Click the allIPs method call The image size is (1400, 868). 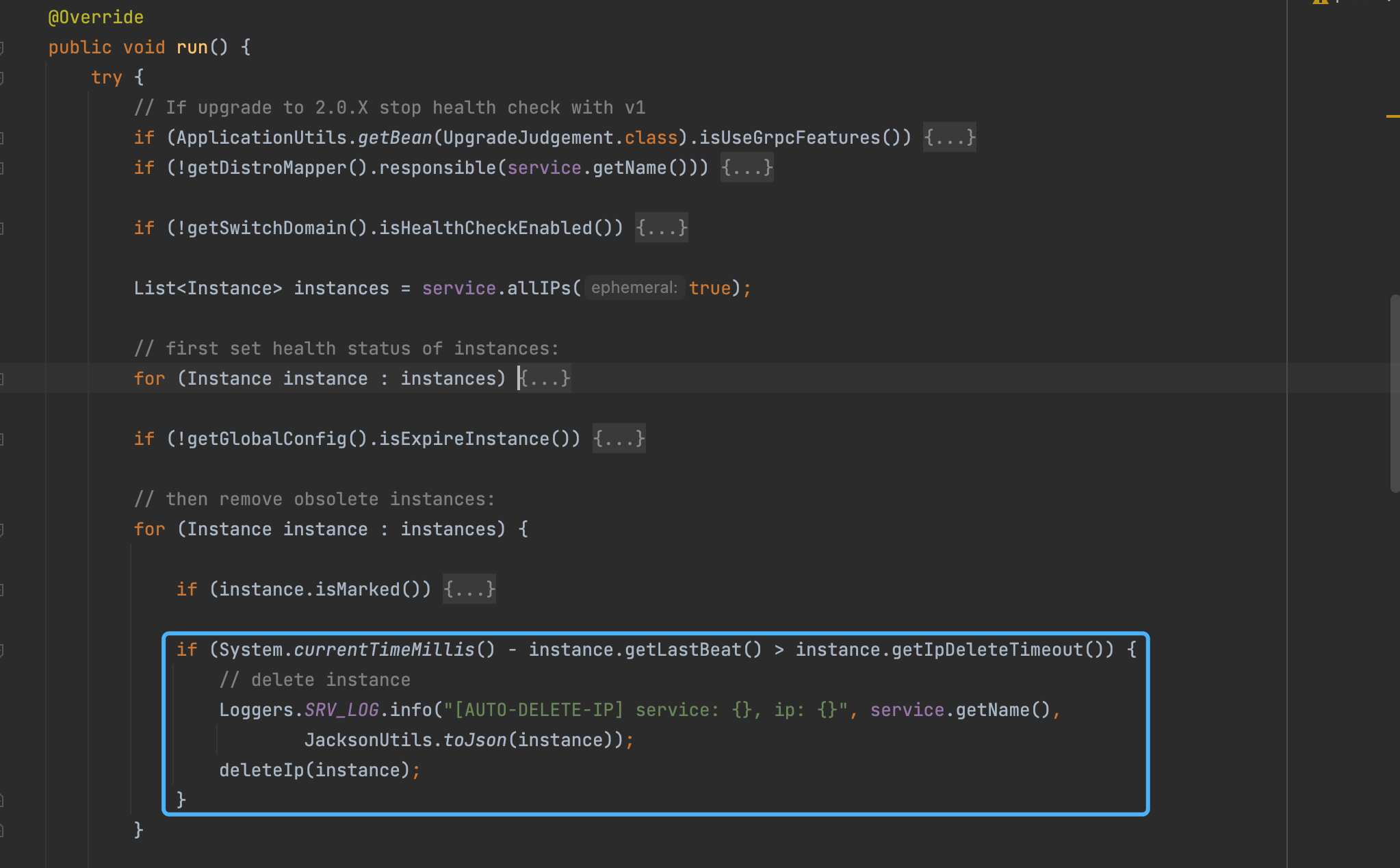[x=539, y=288]
